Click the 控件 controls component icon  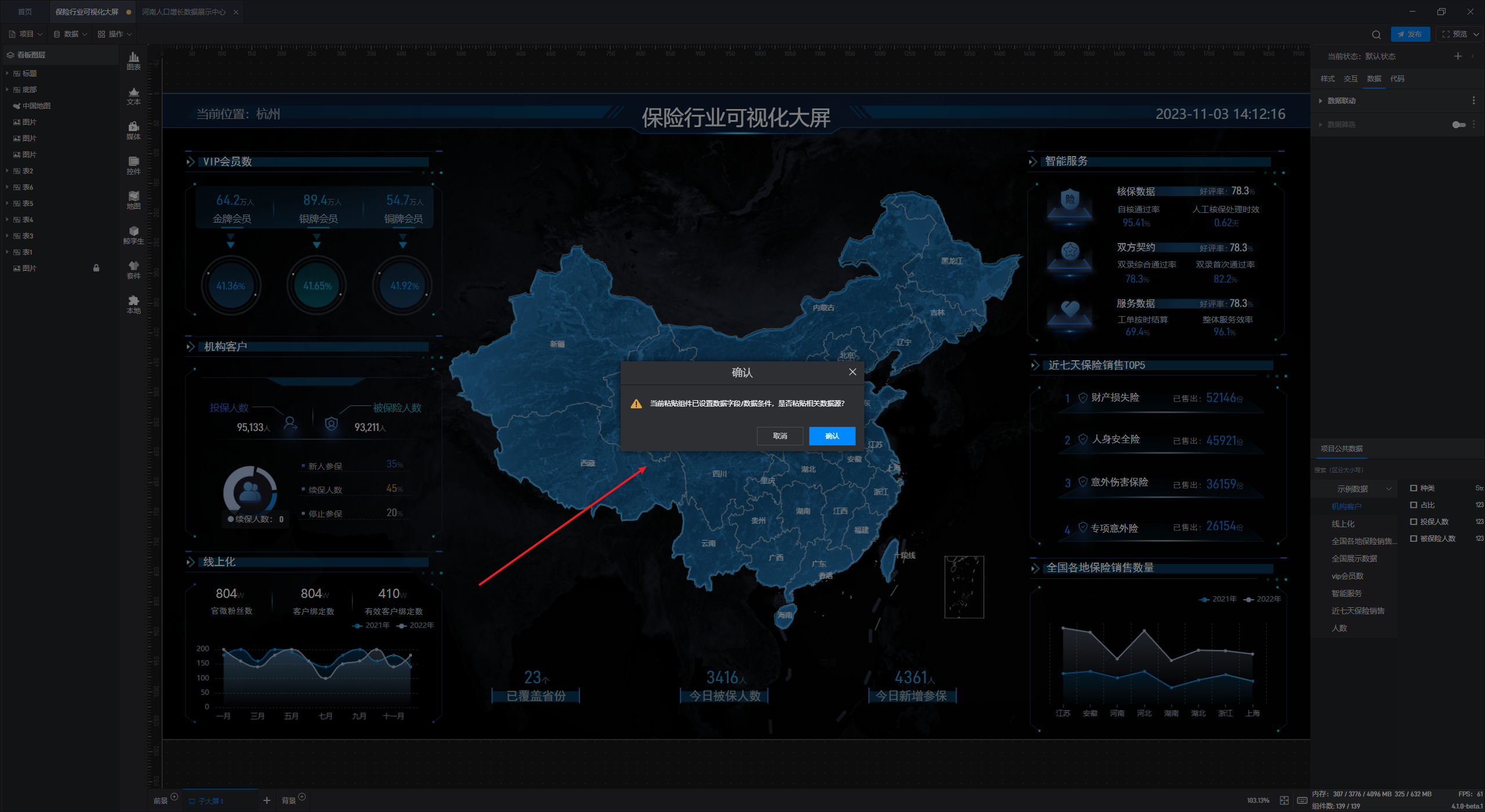tap(133, 165)
